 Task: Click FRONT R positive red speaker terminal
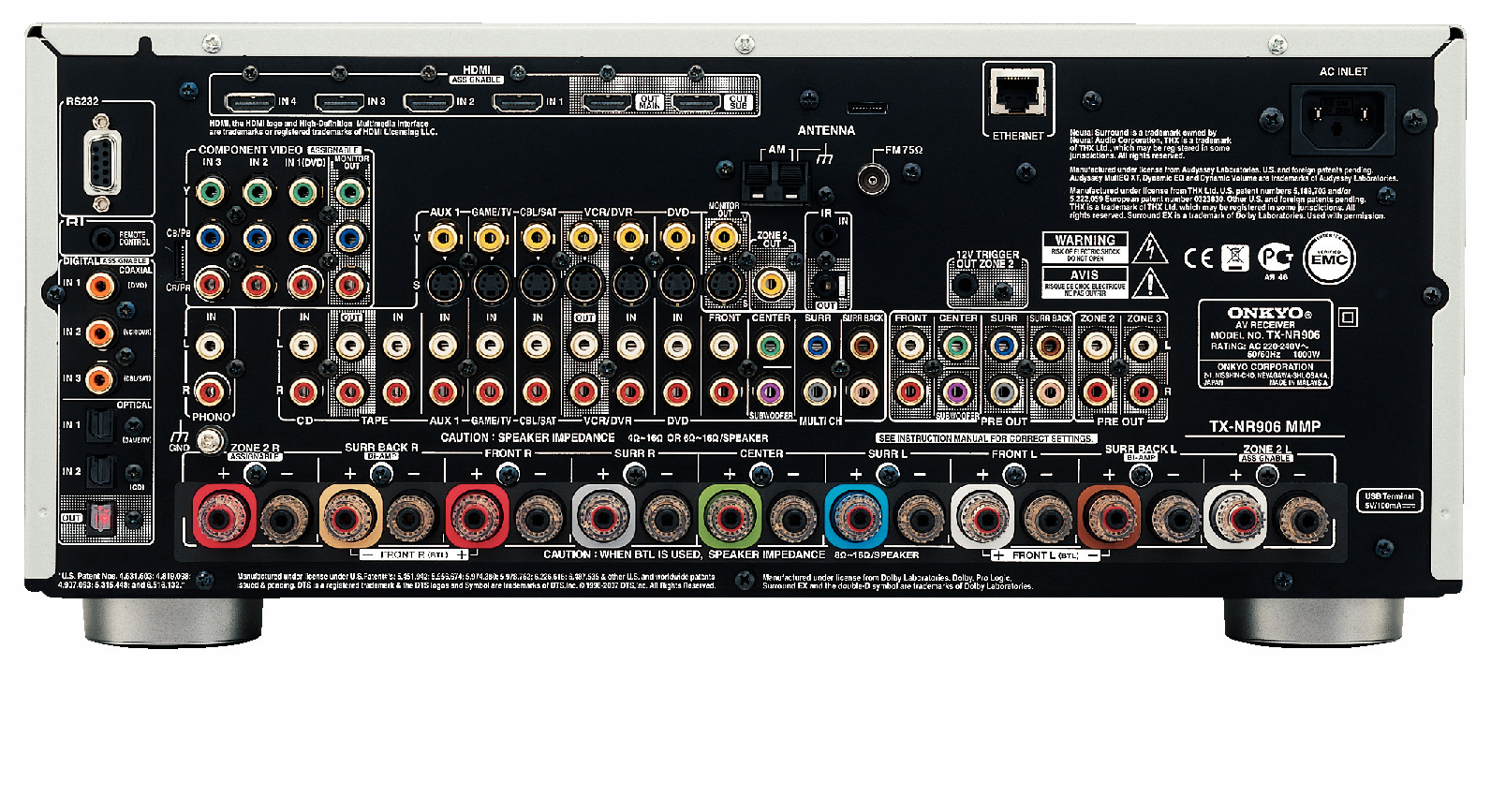[477, 518]
